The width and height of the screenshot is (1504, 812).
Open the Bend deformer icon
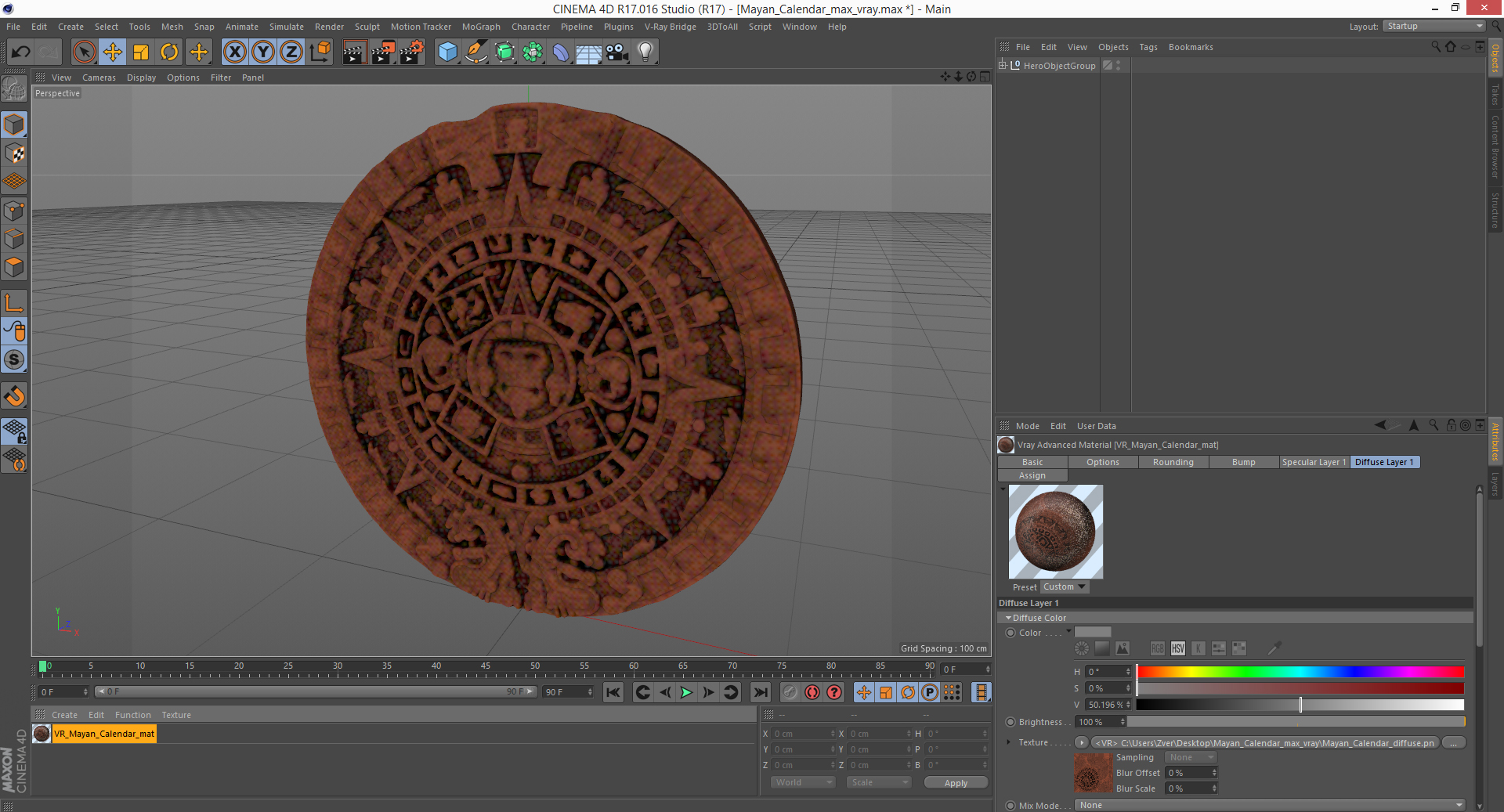pyautogui.click(x=561, y=52)
